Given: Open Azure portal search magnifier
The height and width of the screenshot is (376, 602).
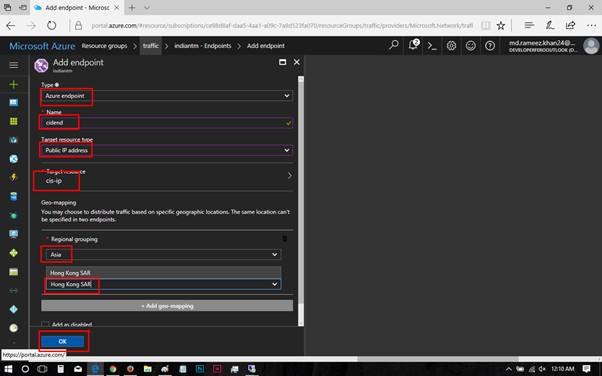Looking at the screenshot, I should (394, 45).
